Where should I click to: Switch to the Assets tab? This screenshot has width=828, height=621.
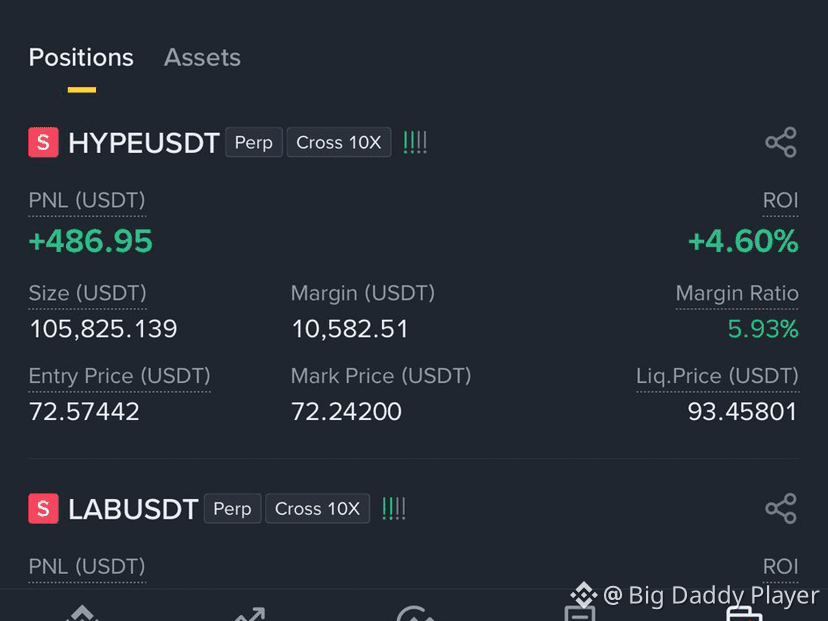pyautogui.click(x=202, y=58)
